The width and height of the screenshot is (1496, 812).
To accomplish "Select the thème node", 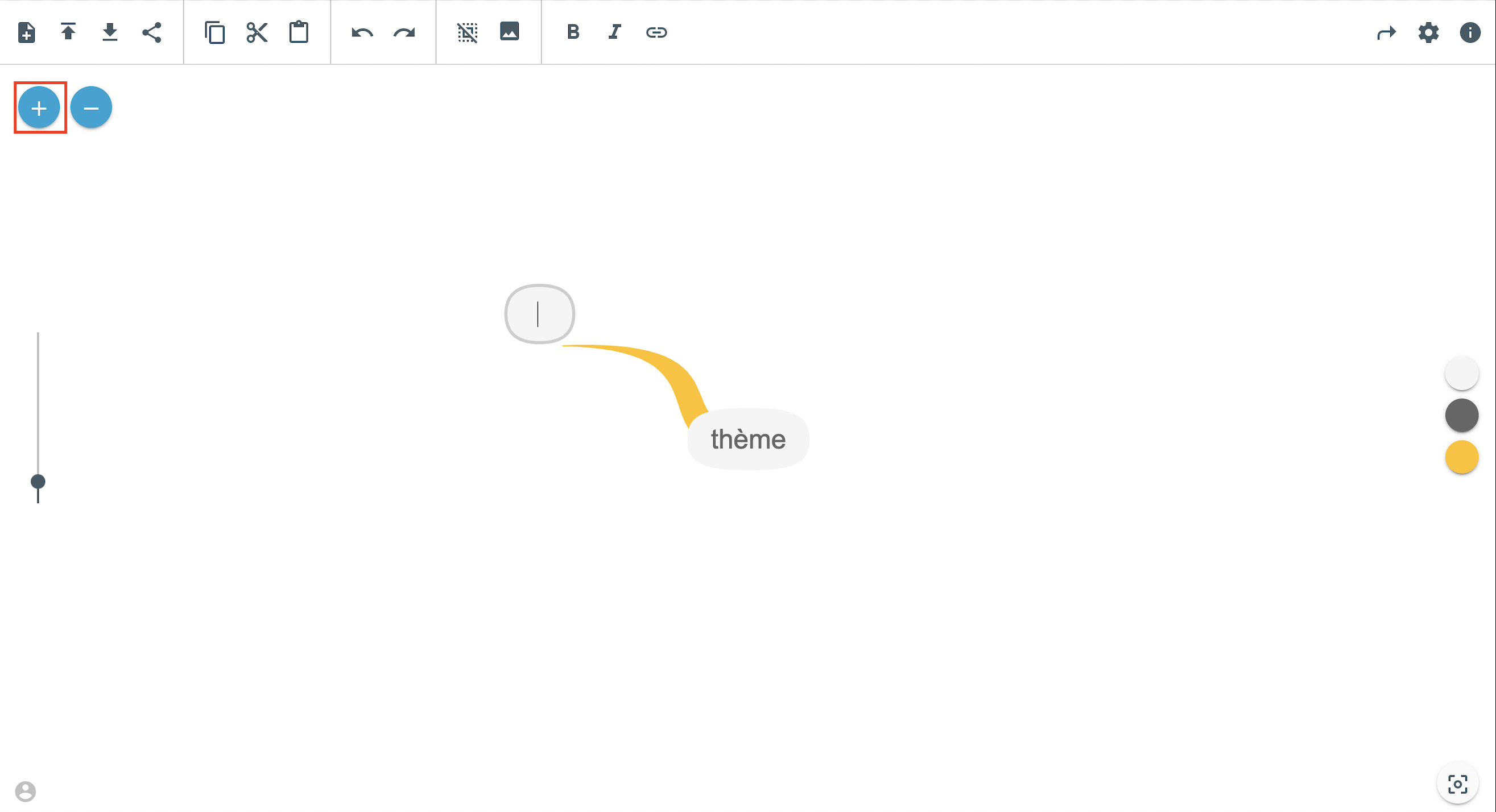I will [747, 440].
